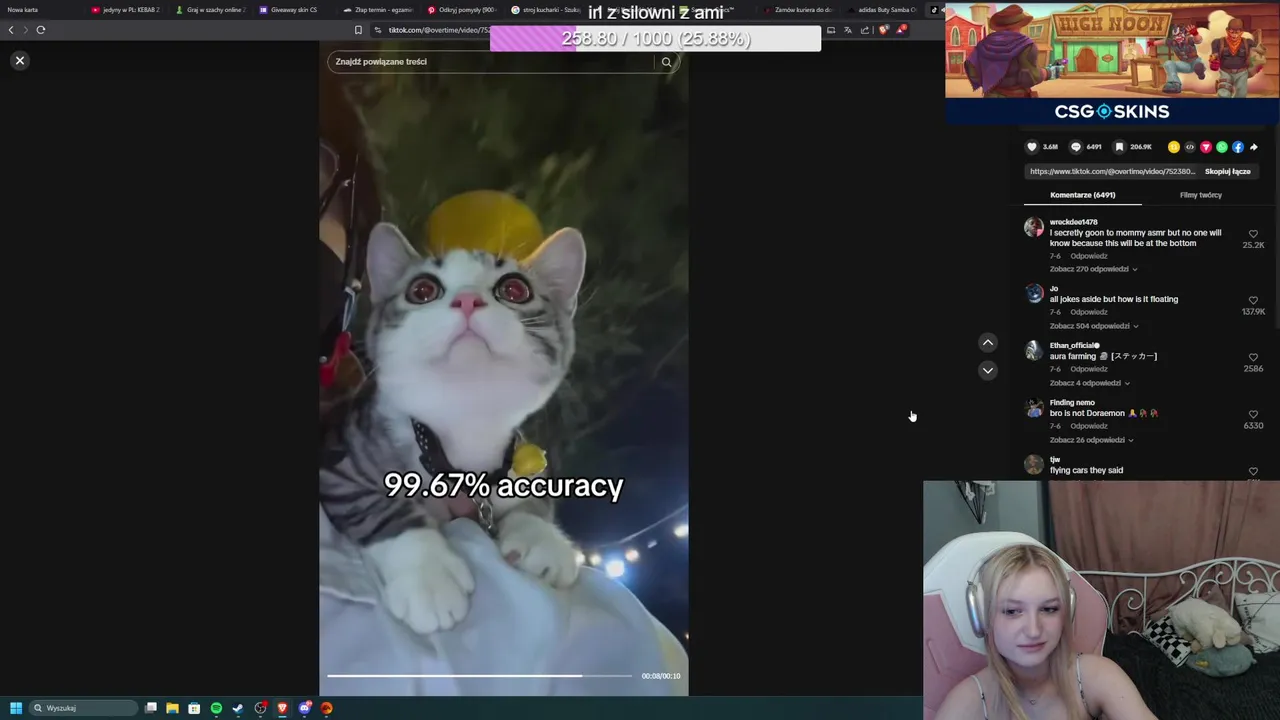Focus the "Znajdź powiązane treści" search field

click(491, 62)
